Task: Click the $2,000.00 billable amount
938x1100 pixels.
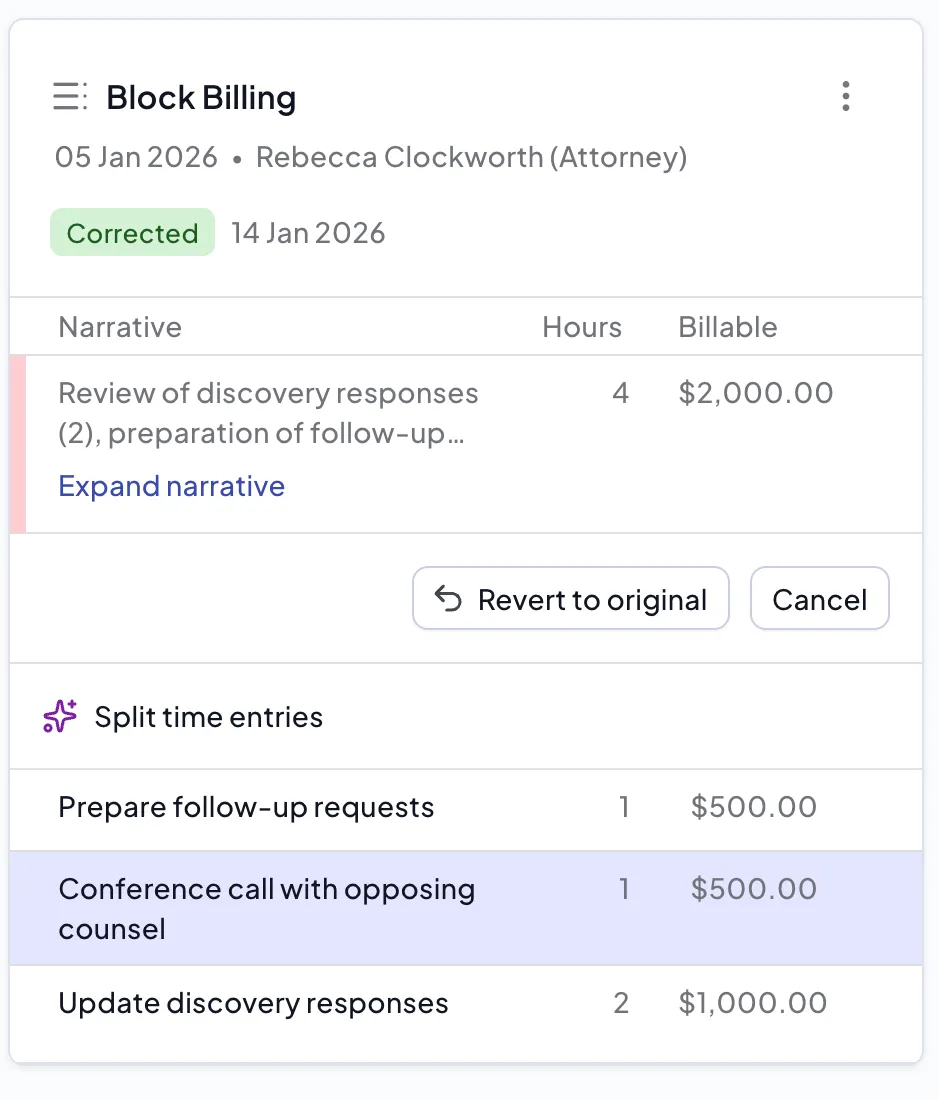Action: click(755, 393)
